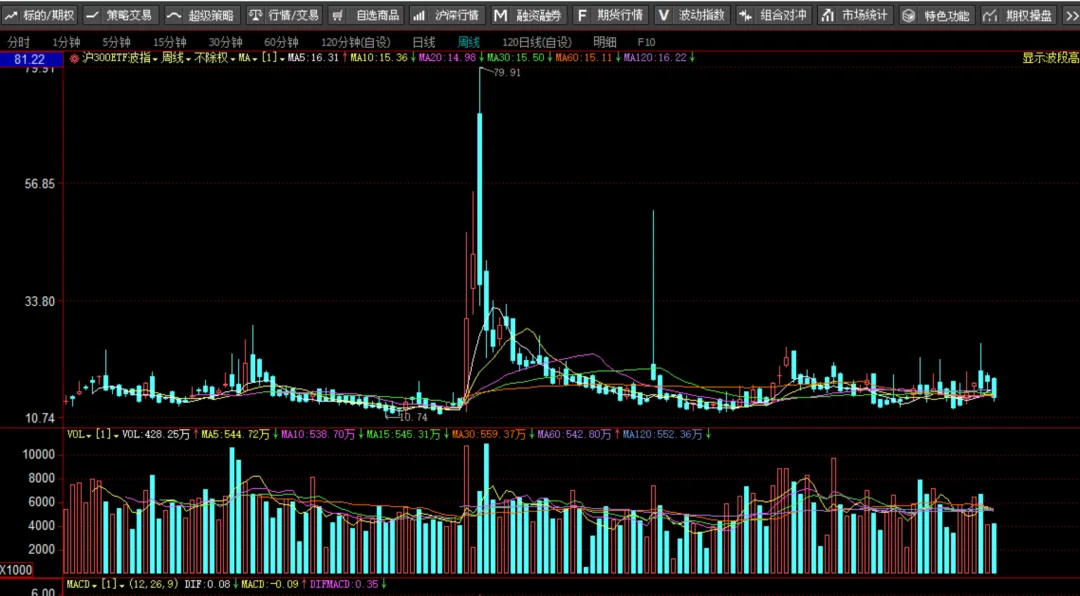Click the DIFMACD:0.35 value label

tap(344, 584)
